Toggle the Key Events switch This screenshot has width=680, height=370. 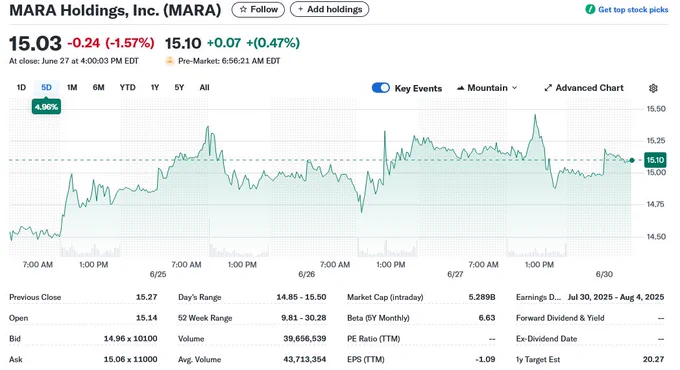coord(381,88)
